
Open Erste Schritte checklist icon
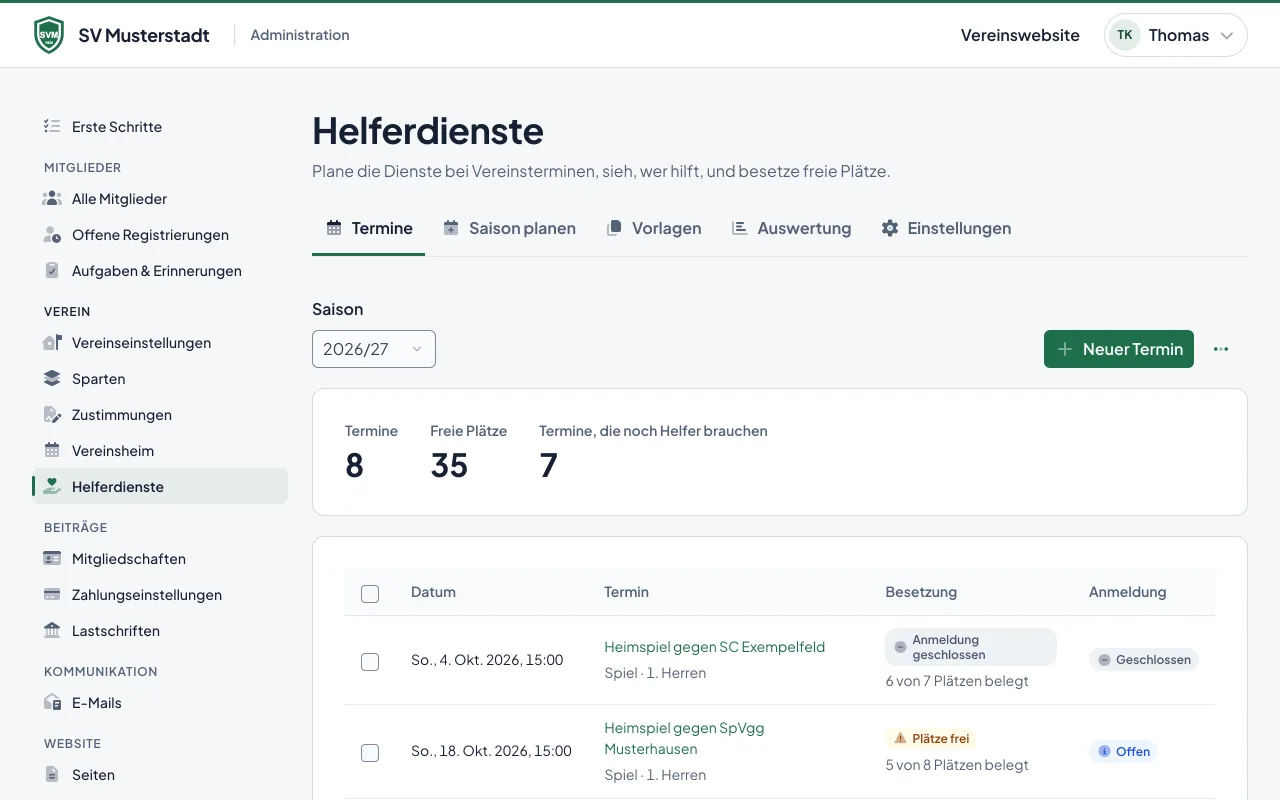click(52, 127)
